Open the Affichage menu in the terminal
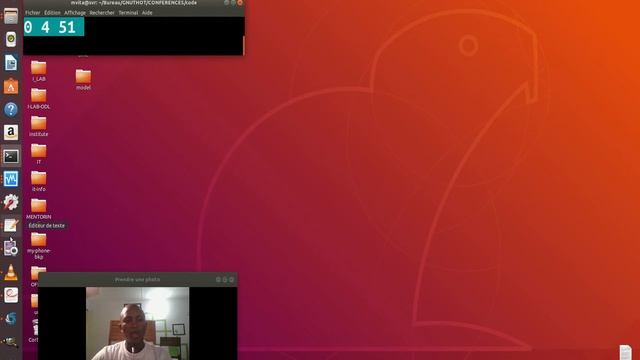 point(75,13)
